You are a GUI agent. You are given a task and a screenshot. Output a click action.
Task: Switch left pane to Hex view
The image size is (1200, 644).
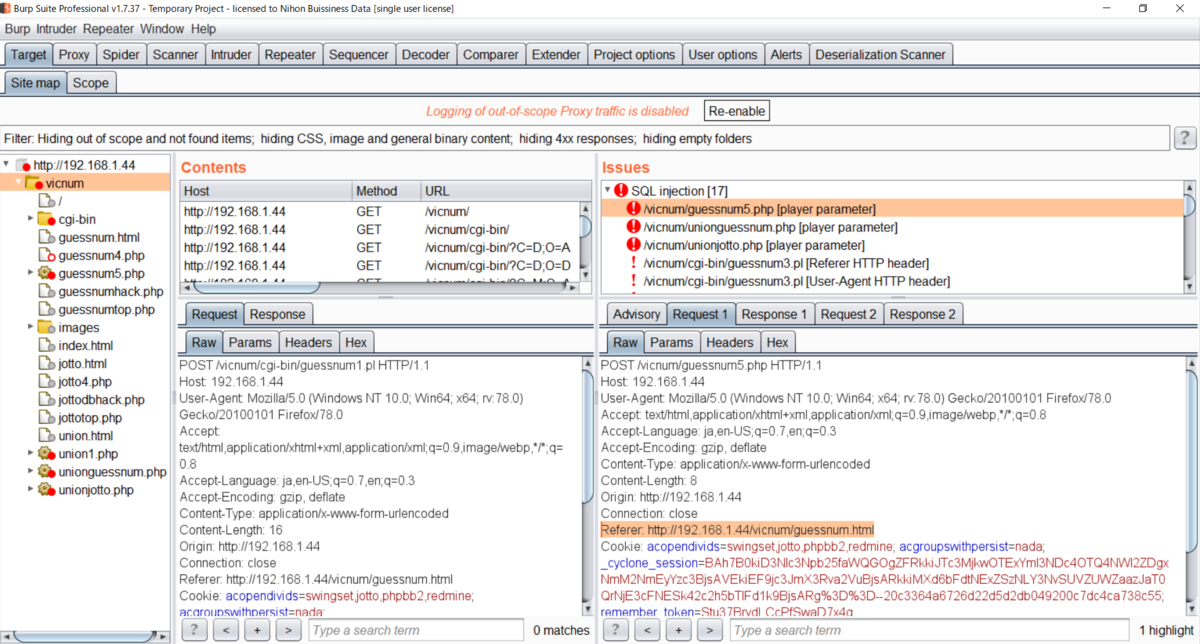[x=356, y=342]
